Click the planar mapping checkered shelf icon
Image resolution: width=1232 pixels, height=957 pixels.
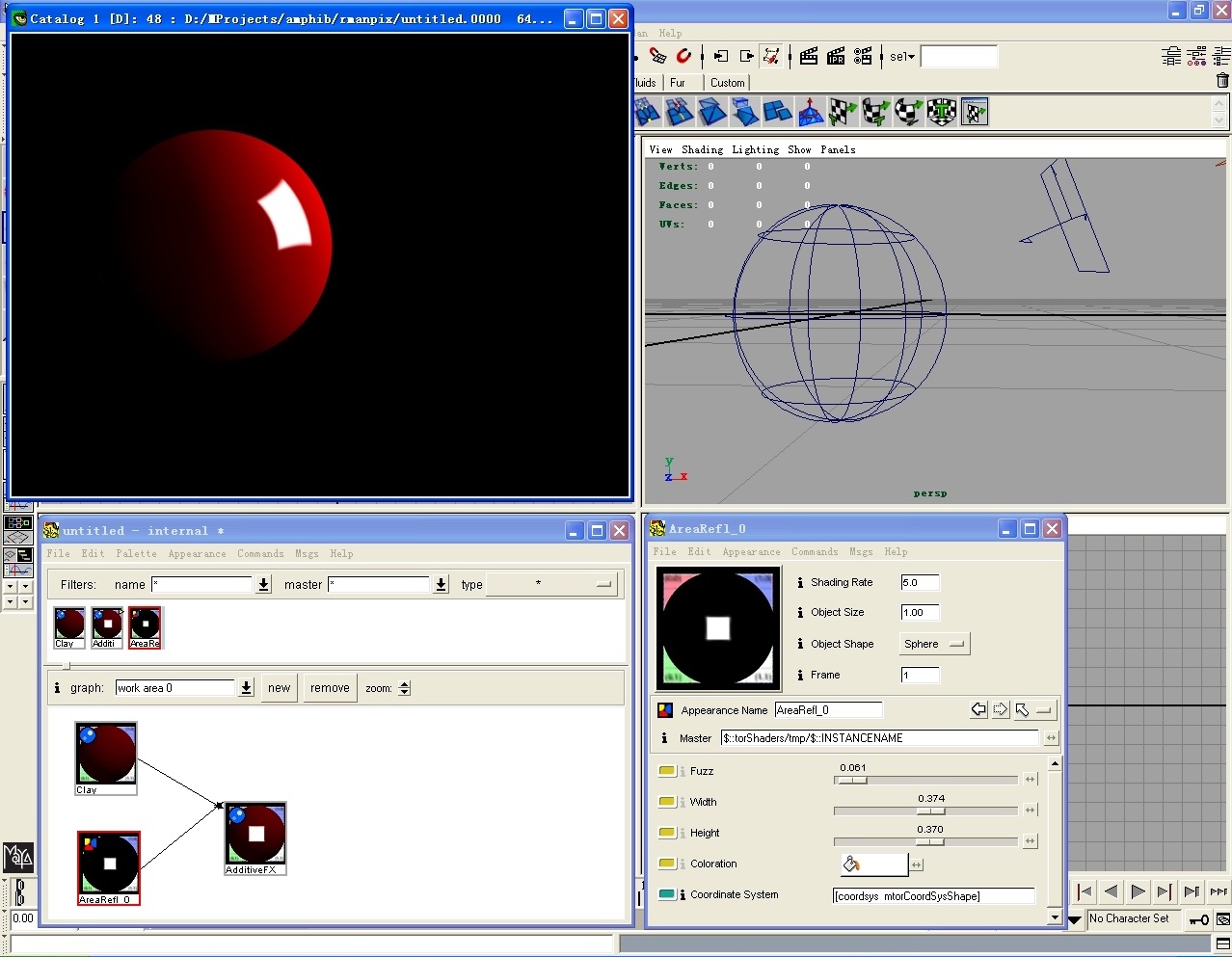tap(843, 112)
